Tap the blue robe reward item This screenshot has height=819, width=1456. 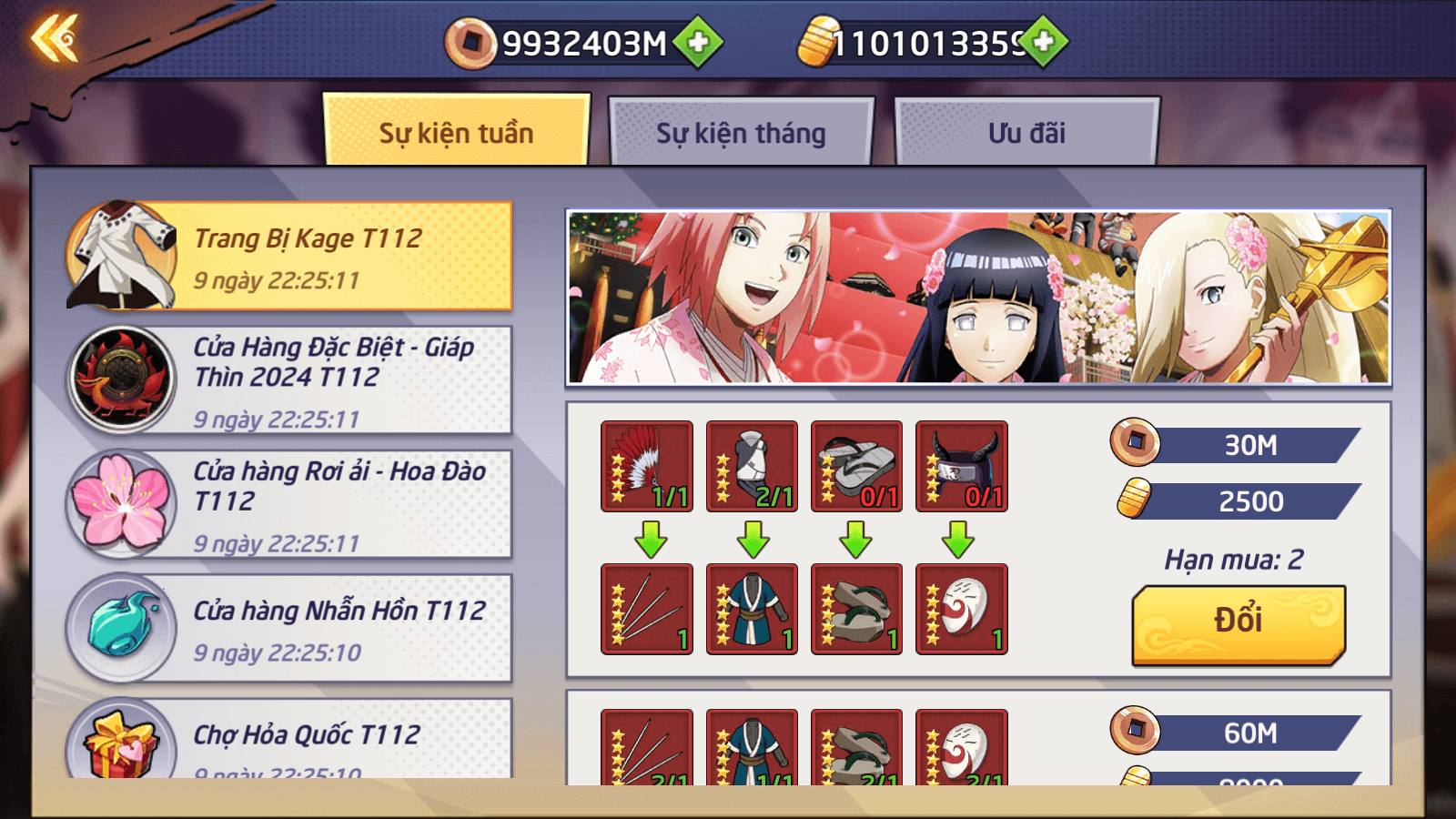pyautogui.click(x=752, y=609)
